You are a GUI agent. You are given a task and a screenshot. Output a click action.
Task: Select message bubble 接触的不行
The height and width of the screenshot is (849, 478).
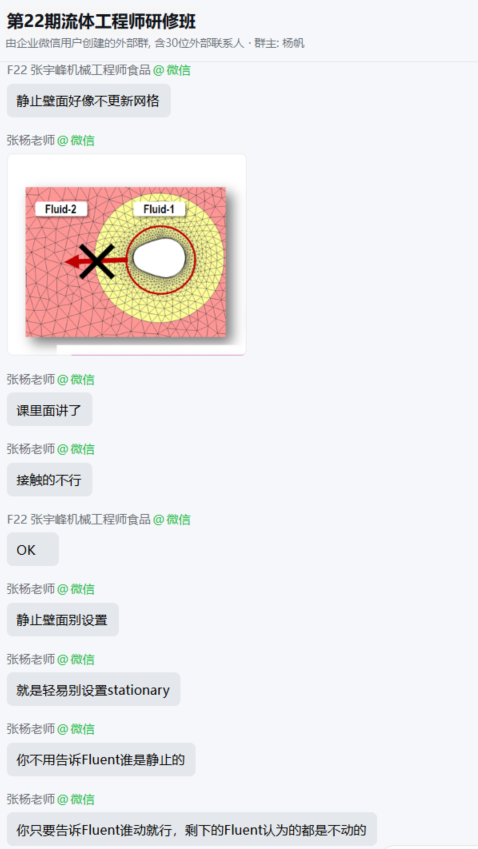click(49, 480)
